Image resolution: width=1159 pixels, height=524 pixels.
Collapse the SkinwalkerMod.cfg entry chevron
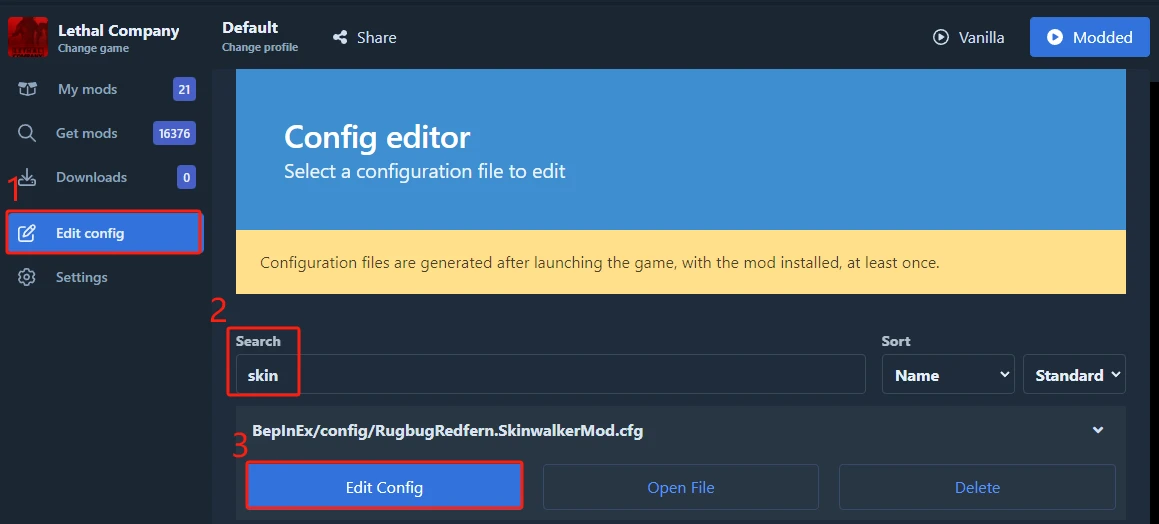1098,431
